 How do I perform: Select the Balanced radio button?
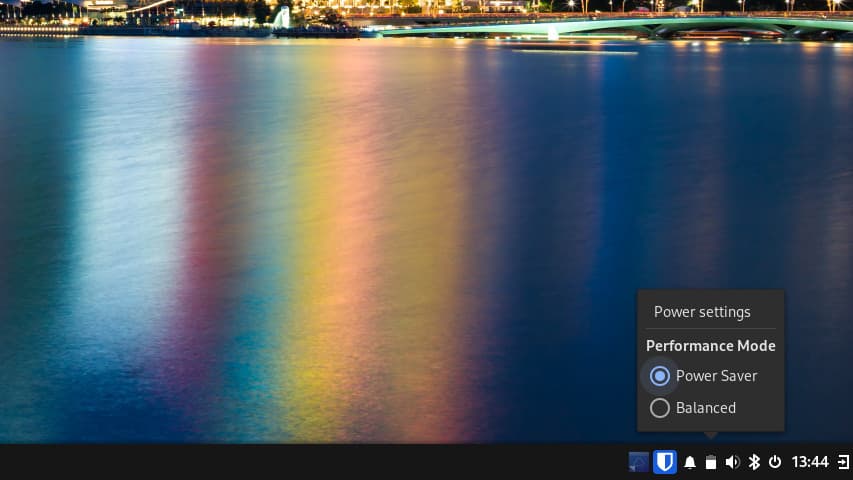click(x=660, y=408)
